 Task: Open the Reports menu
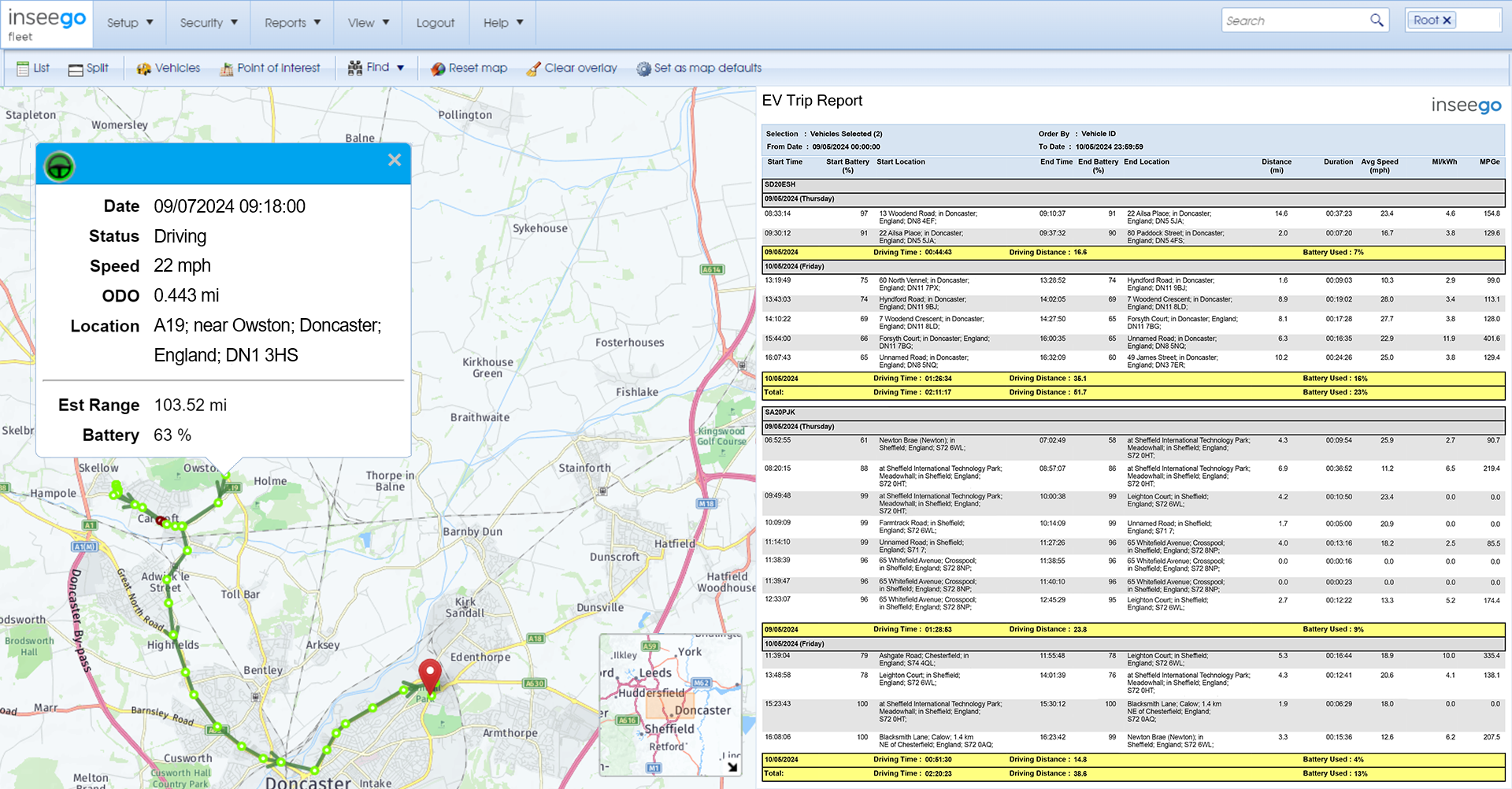point(292,23)
